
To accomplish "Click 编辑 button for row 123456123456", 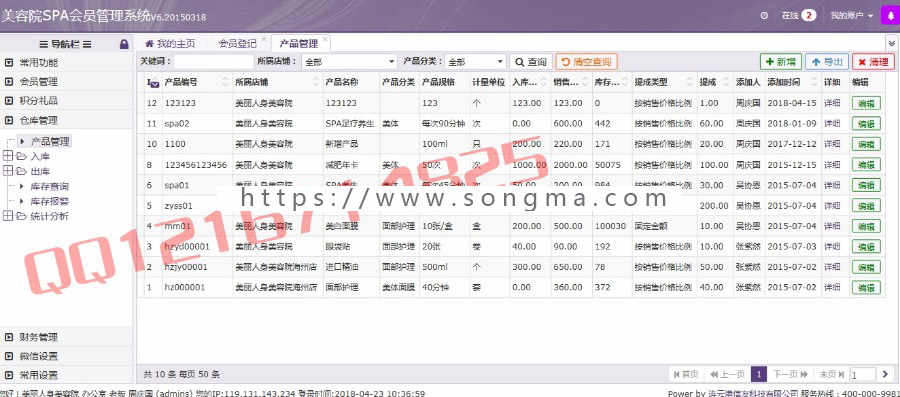I will tap(866, 165).
